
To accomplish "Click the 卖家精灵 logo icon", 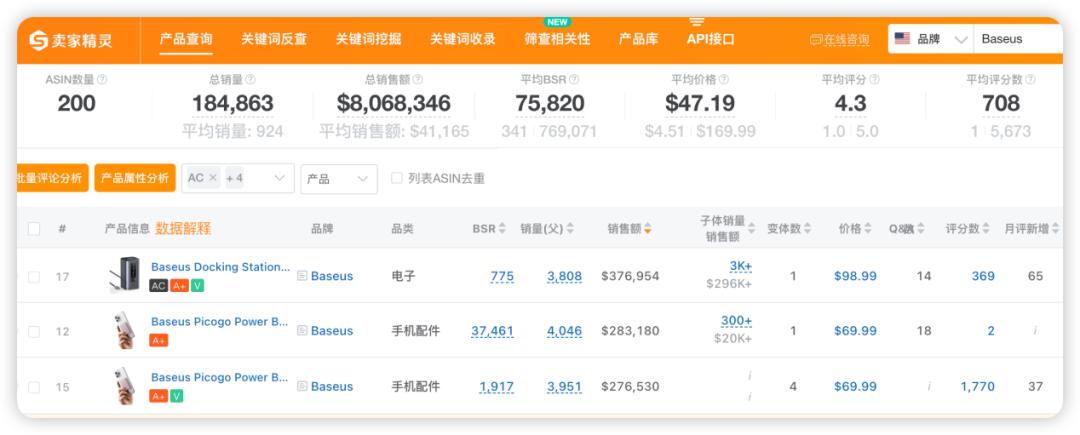I will (x=39, y=40).
